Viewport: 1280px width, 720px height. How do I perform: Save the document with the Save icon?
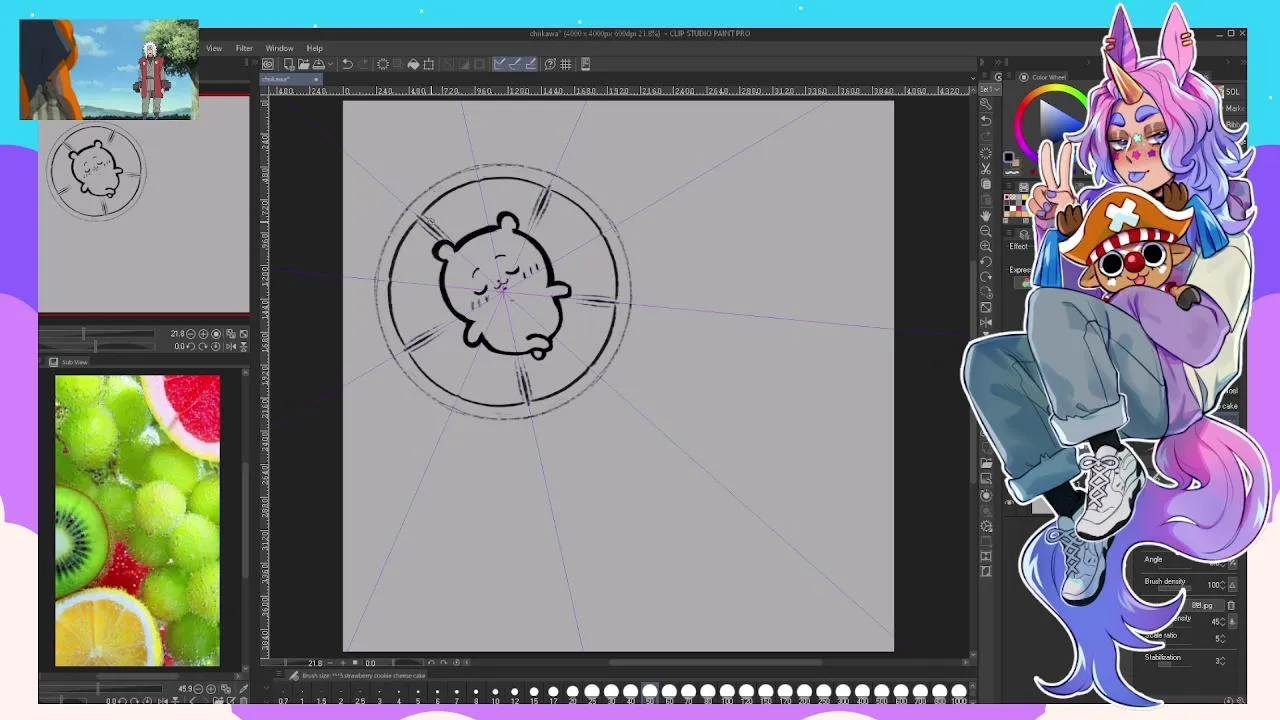(318, 64)
